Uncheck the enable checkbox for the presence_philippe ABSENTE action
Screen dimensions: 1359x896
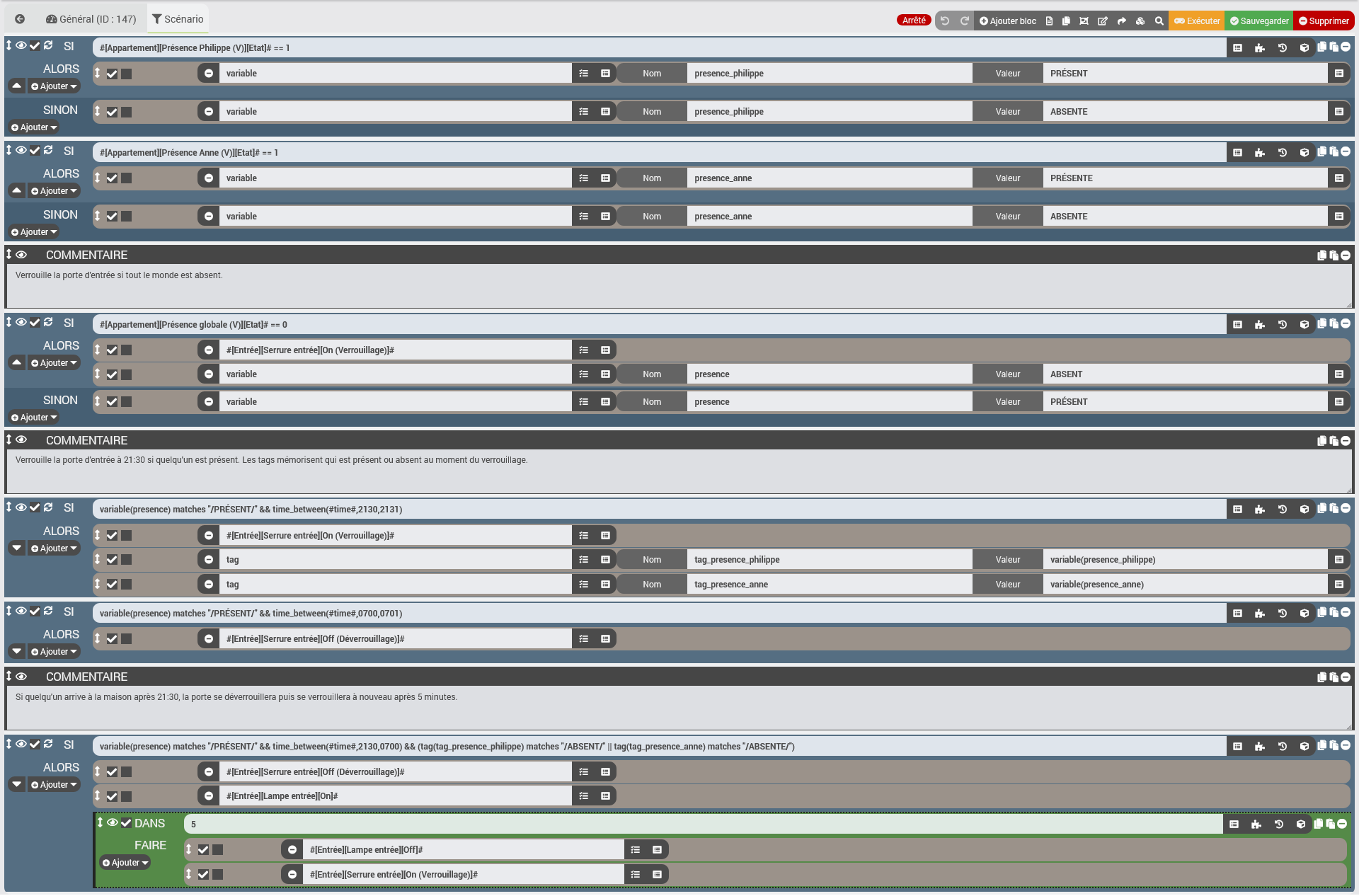coord(112,112)
